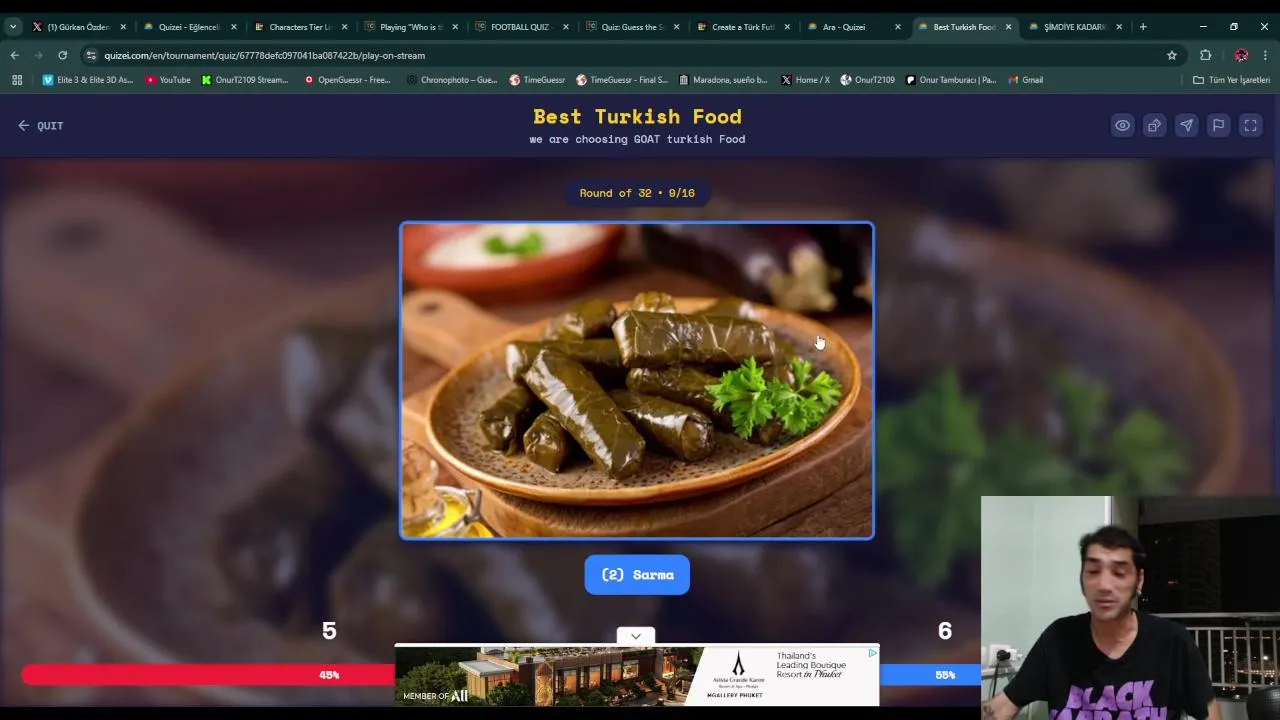Image resolution: width=1280 pixels, height=720 pixels.
Task: Bookmark this page with star icon
Action: point(1172,55)
